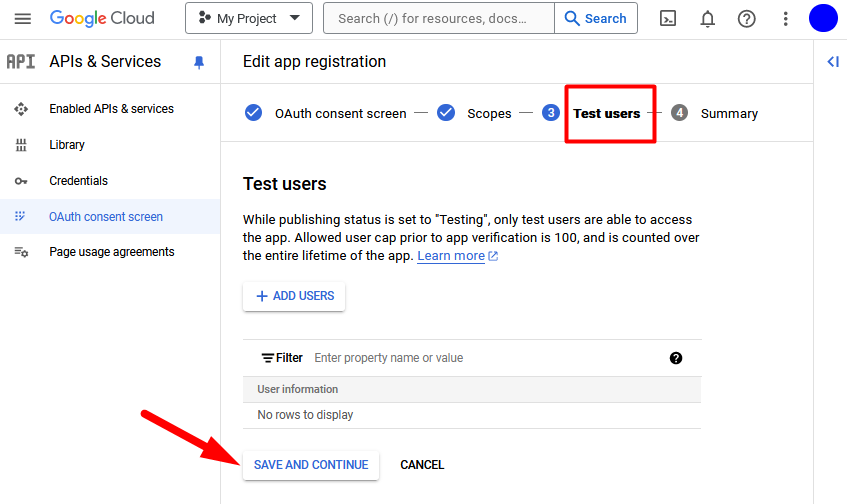Viewport: 847px width, 504px height.
Task: Unpin APIs & Services with the pin icon
Action: [x=199, y=62]
